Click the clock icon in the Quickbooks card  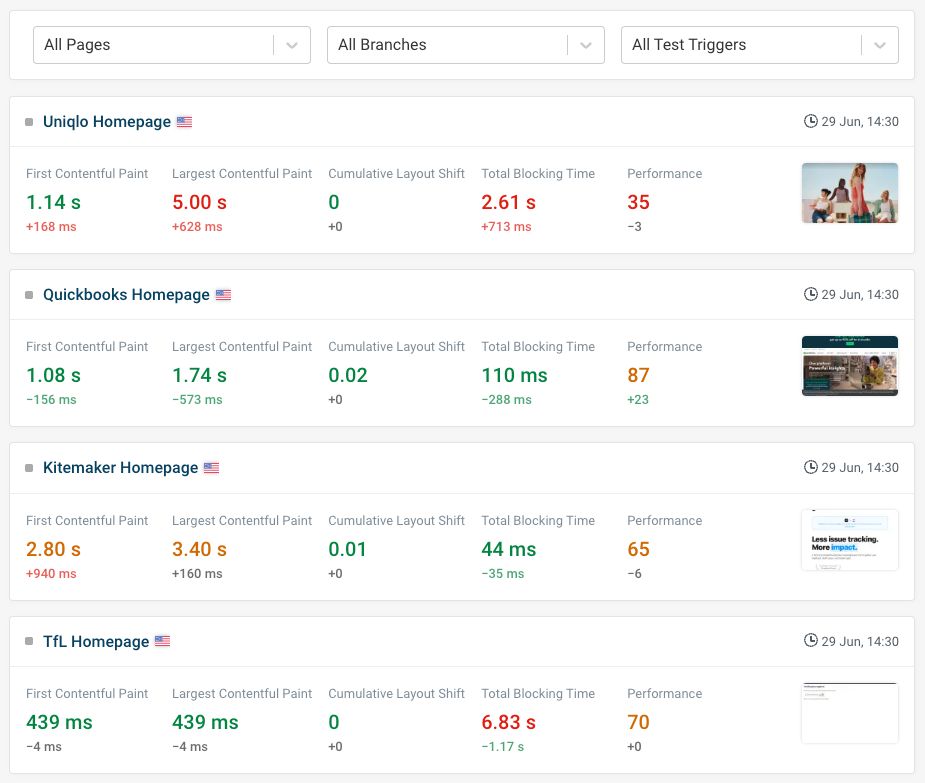(x=811, y=294)
